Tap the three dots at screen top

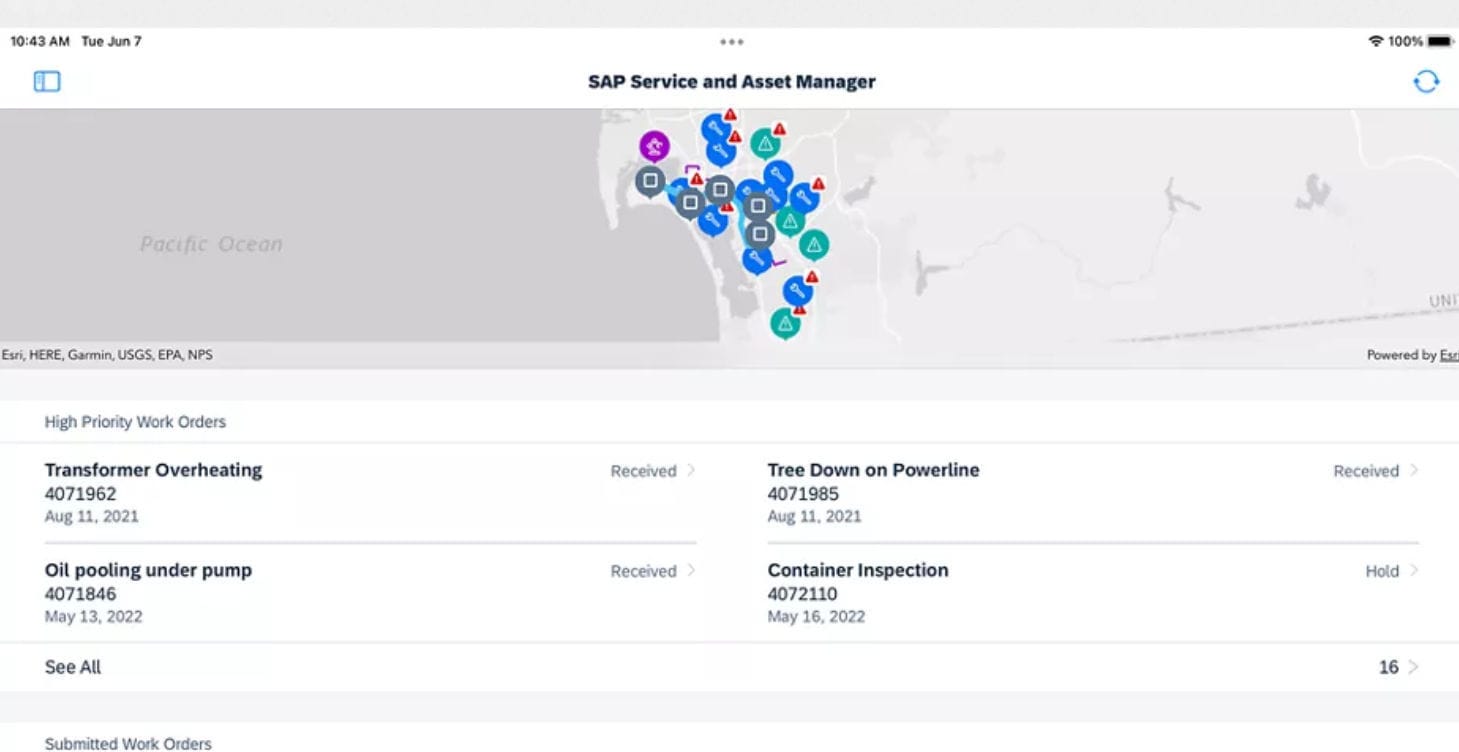731,41
